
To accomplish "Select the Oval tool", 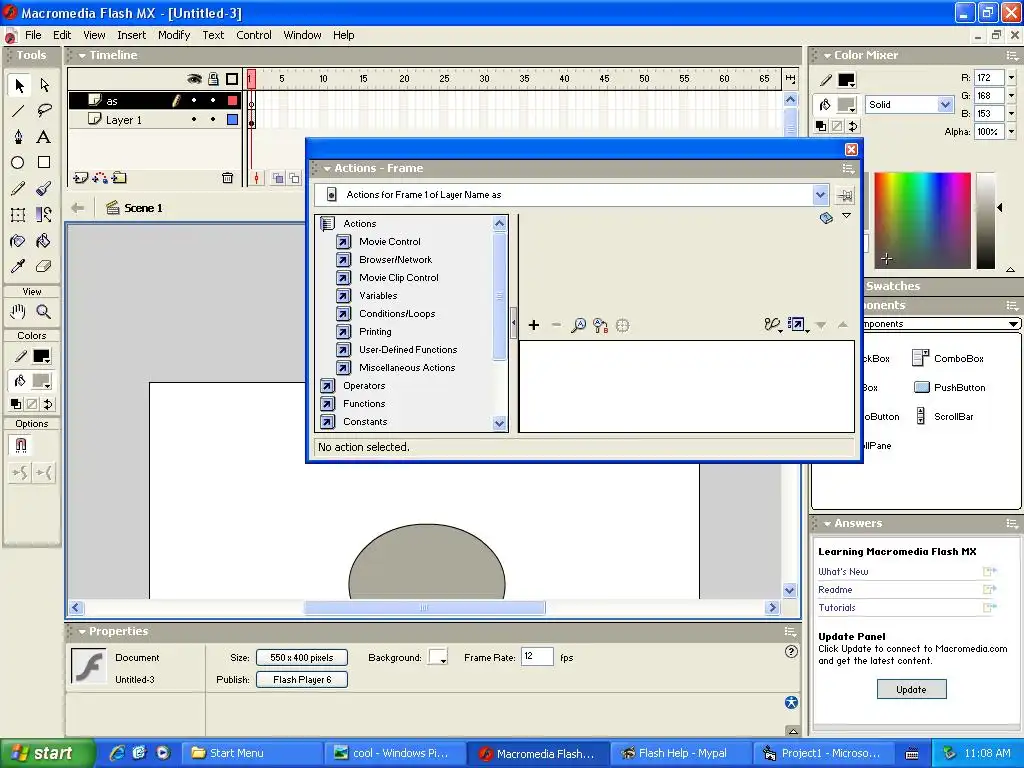I will point(19,163).
